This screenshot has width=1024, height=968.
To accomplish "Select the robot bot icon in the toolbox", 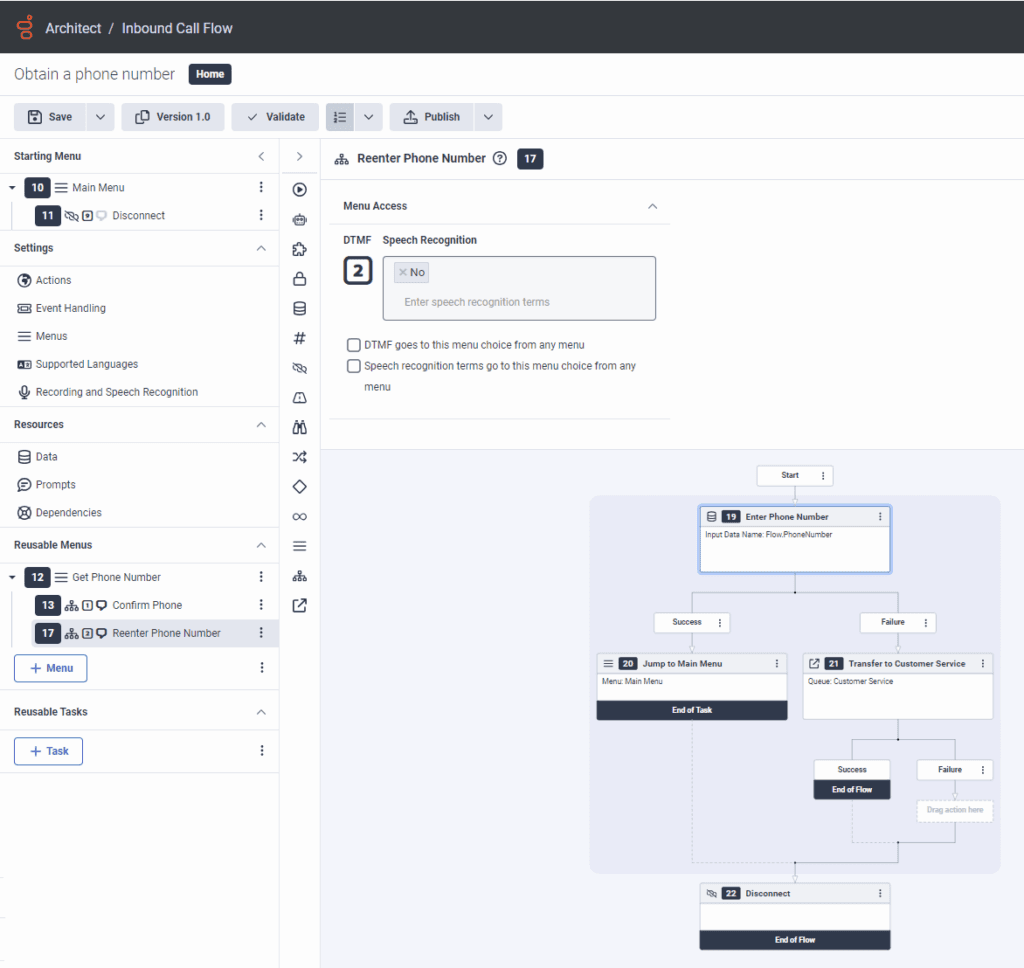I will tap(299, 220).
